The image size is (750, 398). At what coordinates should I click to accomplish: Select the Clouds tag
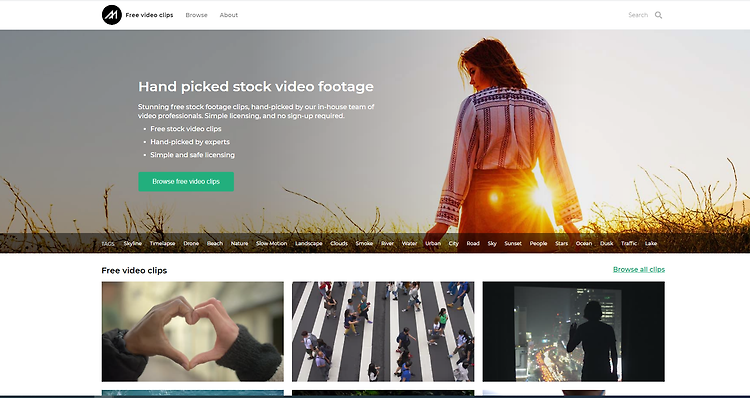[339, 243]
